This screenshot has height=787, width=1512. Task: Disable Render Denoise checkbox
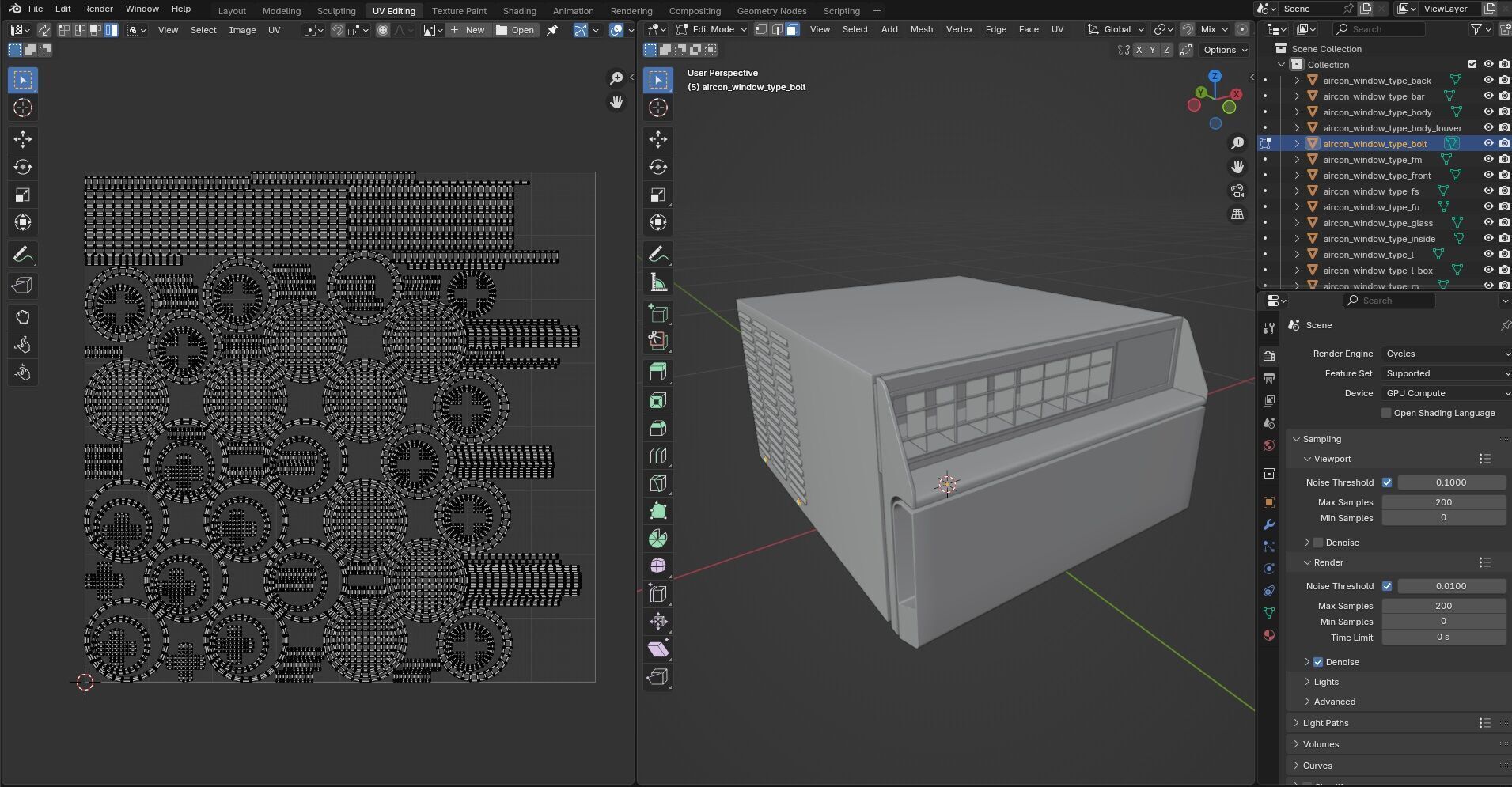1318,662
